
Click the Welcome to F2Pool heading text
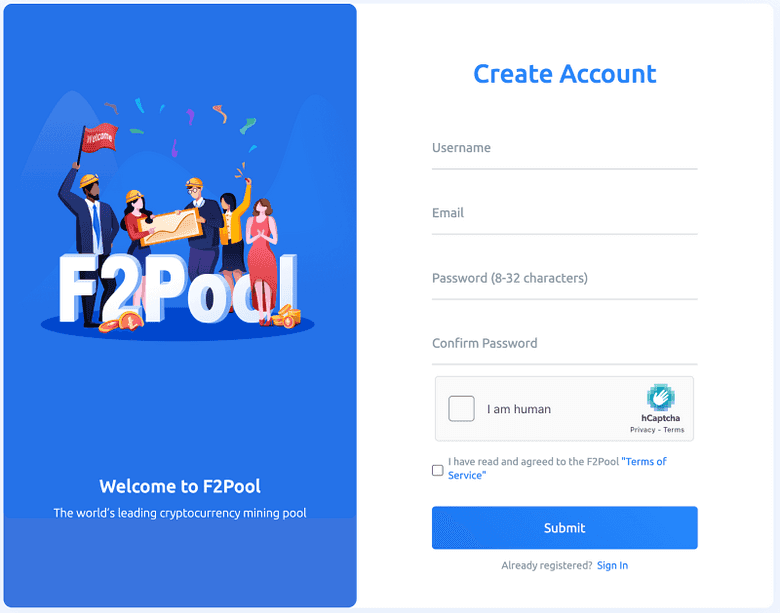[x=180, y=486]
